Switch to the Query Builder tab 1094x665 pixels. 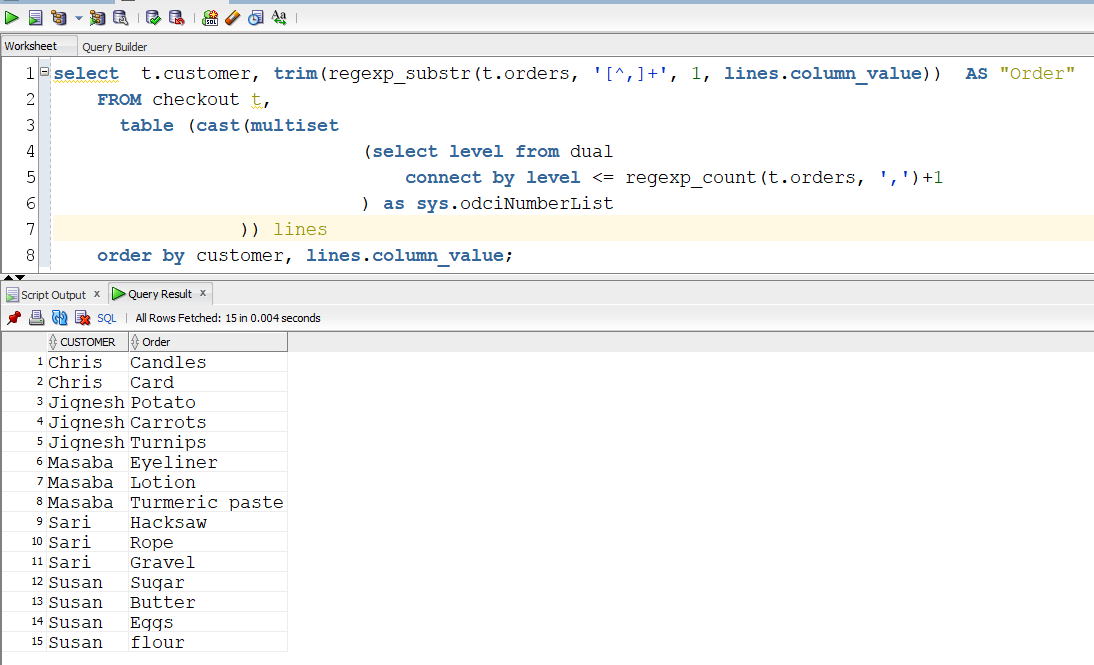(114, 46)
